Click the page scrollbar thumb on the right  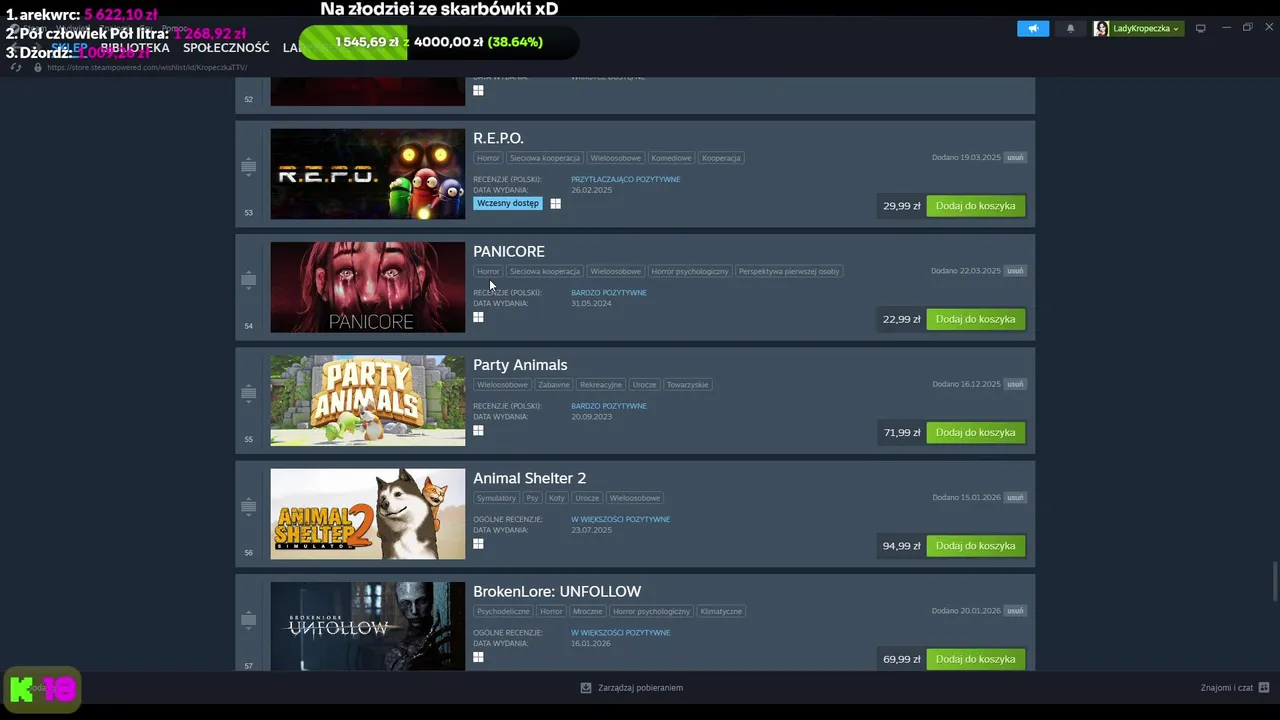1274,581
